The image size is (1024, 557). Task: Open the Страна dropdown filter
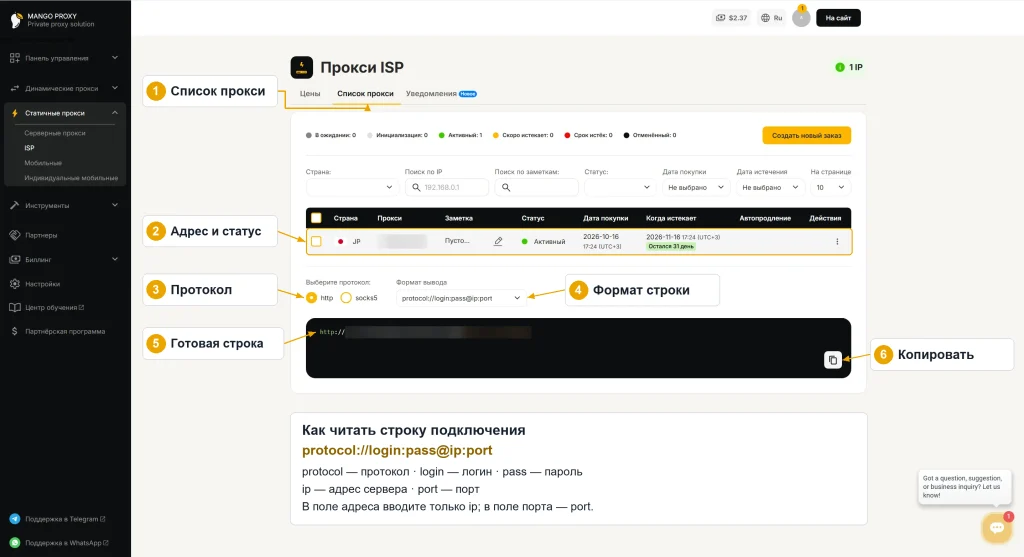(352, 187)
